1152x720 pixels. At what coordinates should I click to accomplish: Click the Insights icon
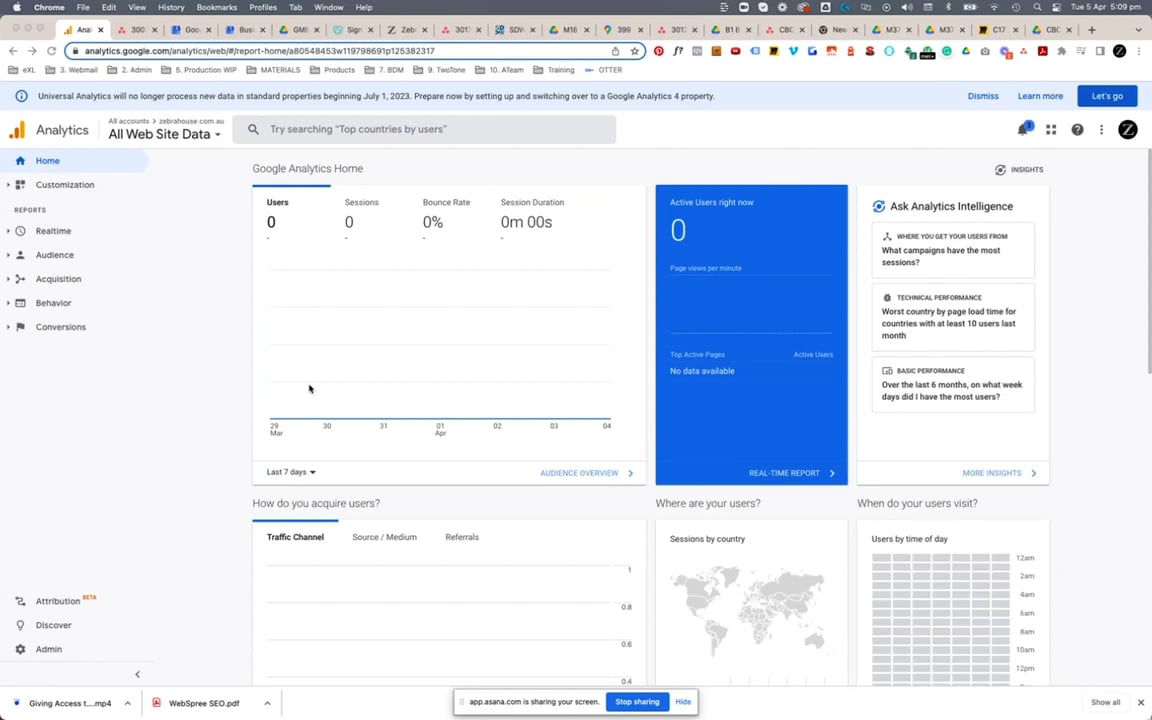[x=1000, y=170]
